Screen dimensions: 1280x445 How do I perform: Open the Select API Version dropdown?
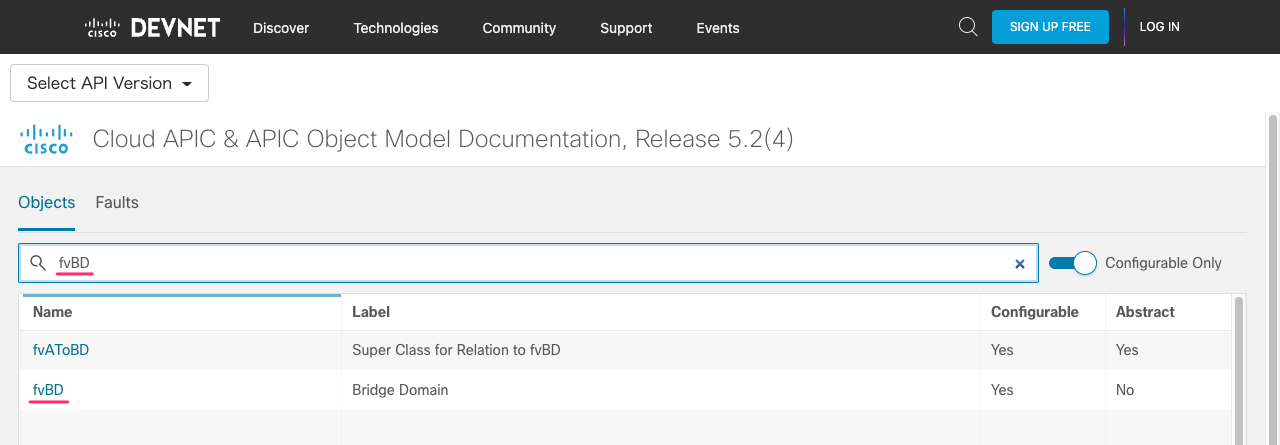[109, 83]
